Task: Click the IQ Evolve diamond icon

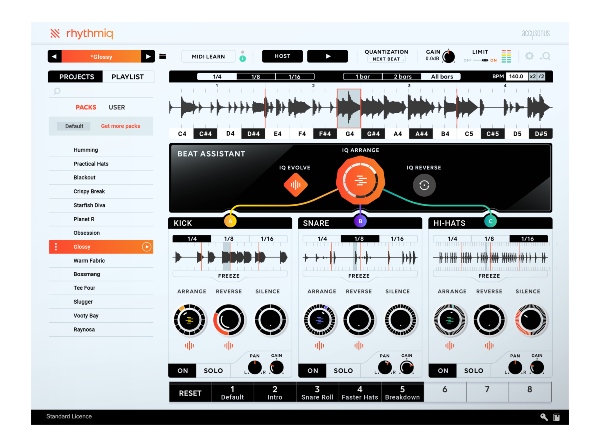Action: pos(295,185)
